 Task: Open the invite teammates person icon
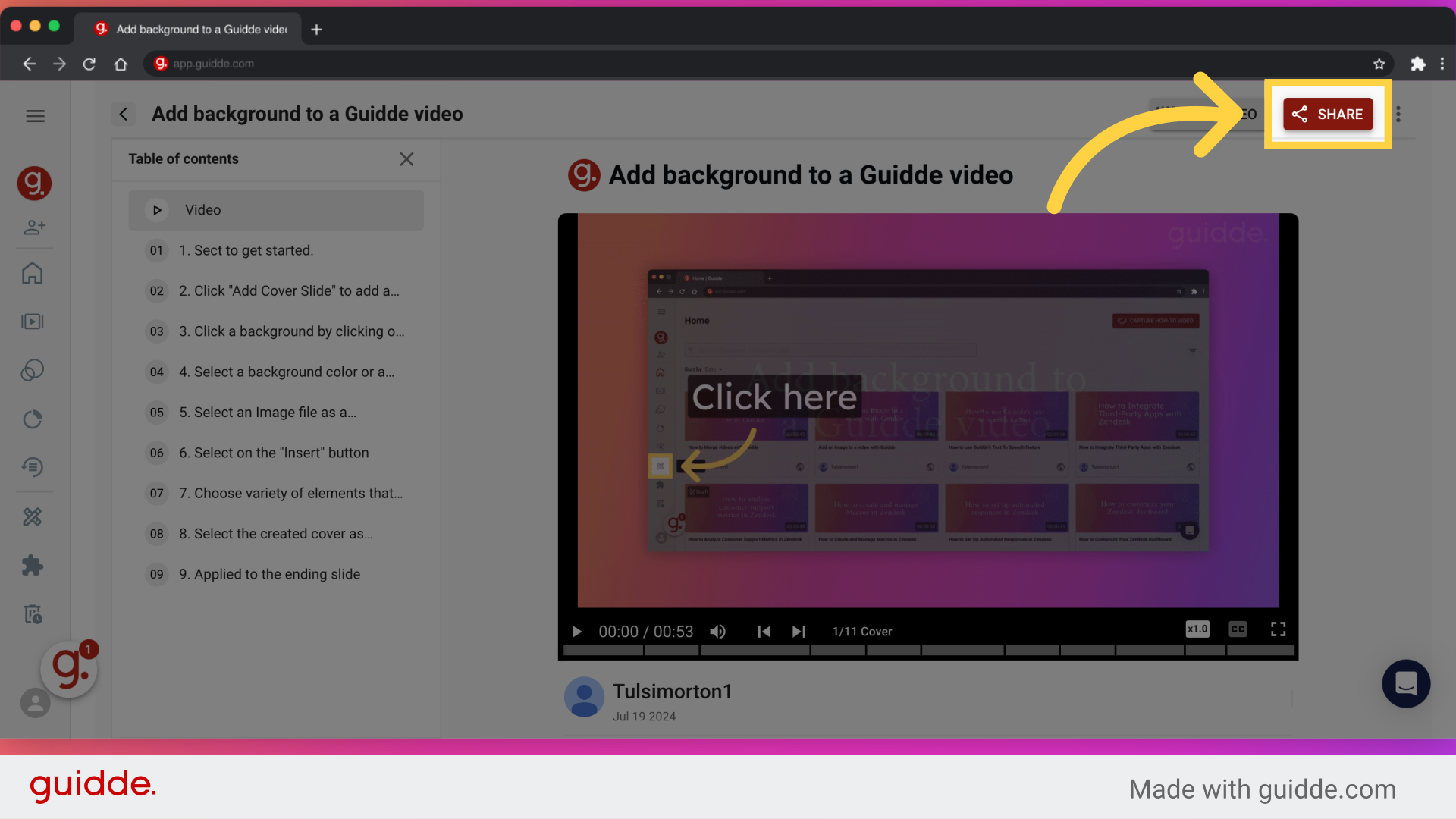[35, 227]
